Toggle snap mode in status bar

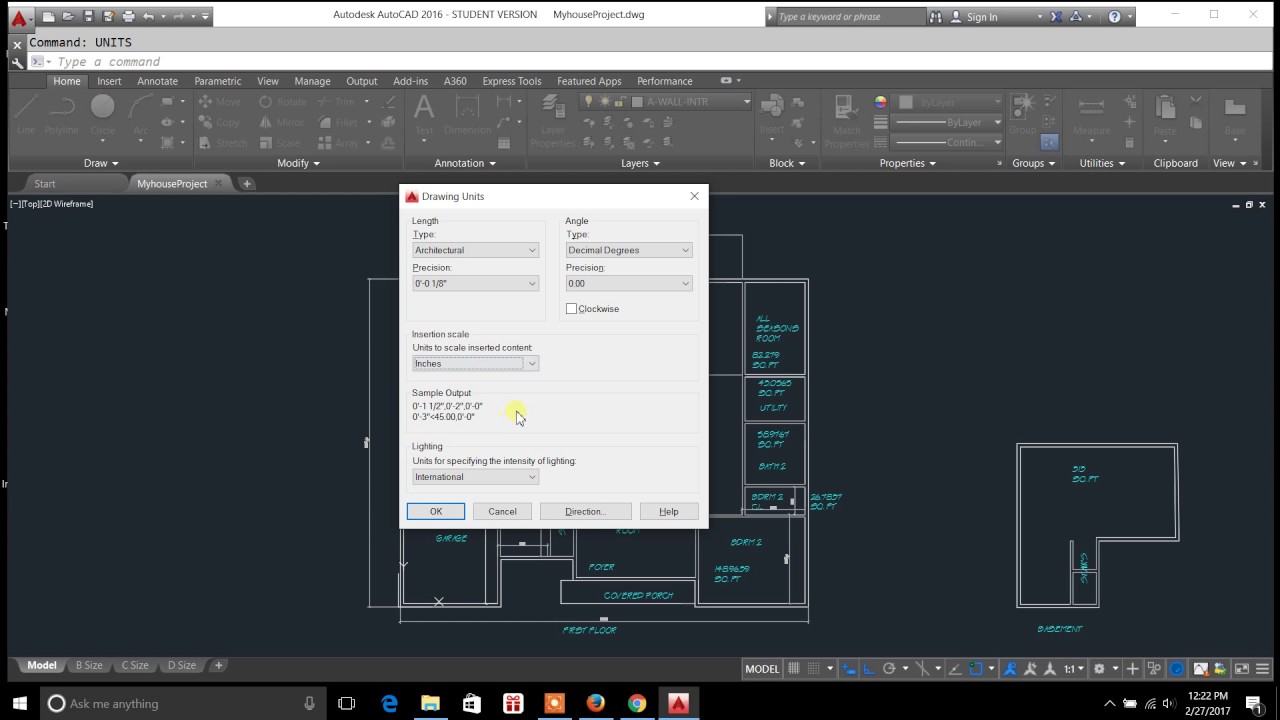[814, 669]
